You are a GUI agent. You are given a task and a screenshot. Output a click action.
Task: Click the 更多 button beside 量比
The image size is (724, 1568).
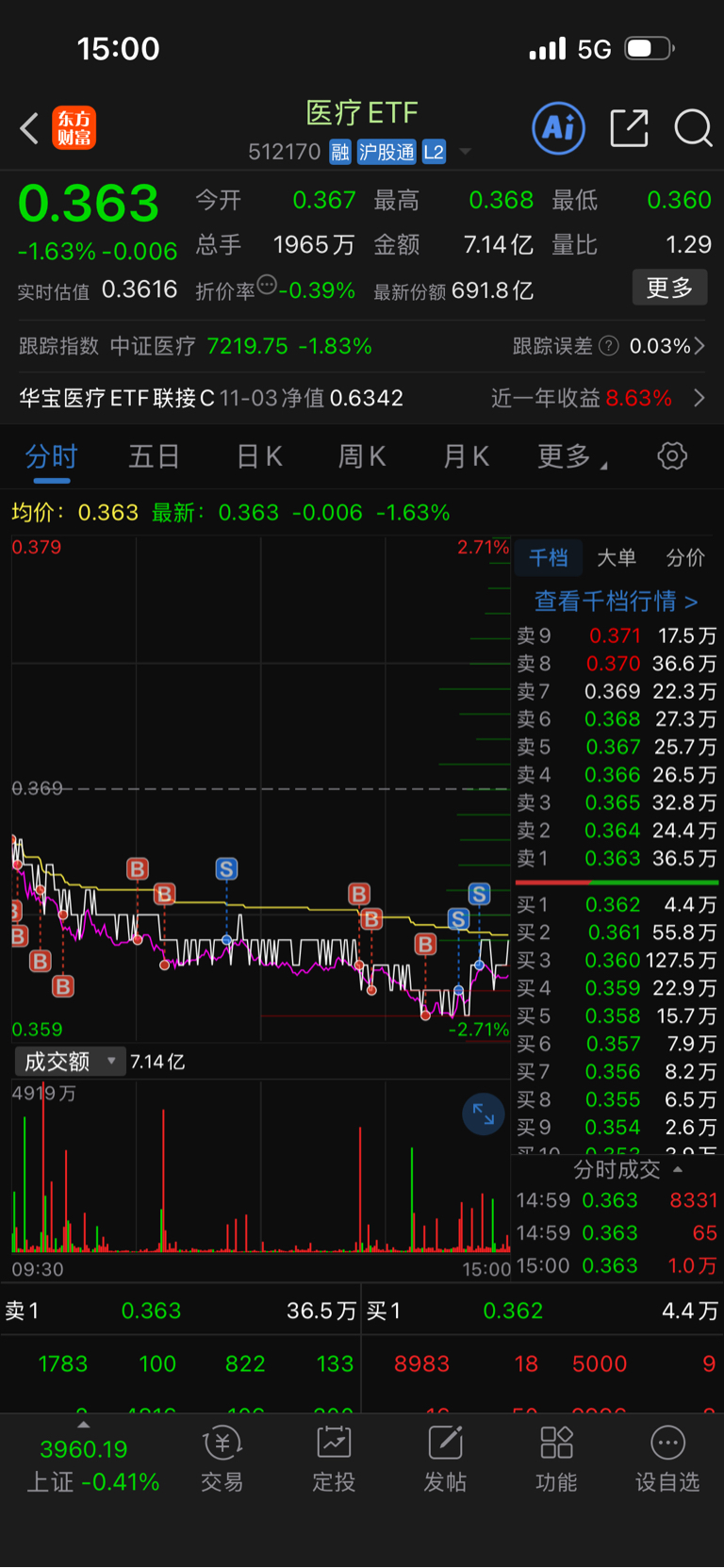click(669, 288)
